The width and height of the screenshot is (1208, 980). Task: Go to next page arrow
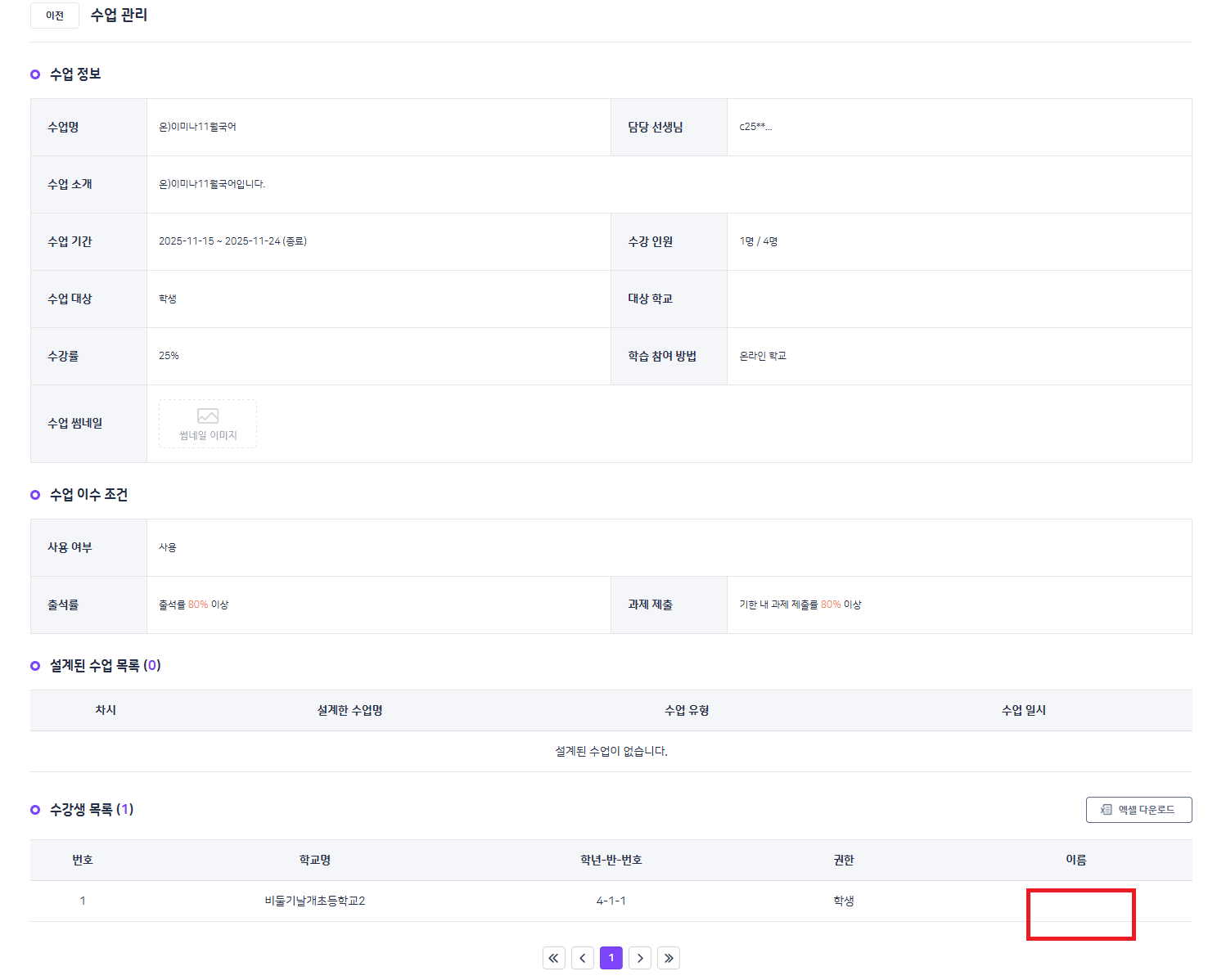tap(640, 958)
